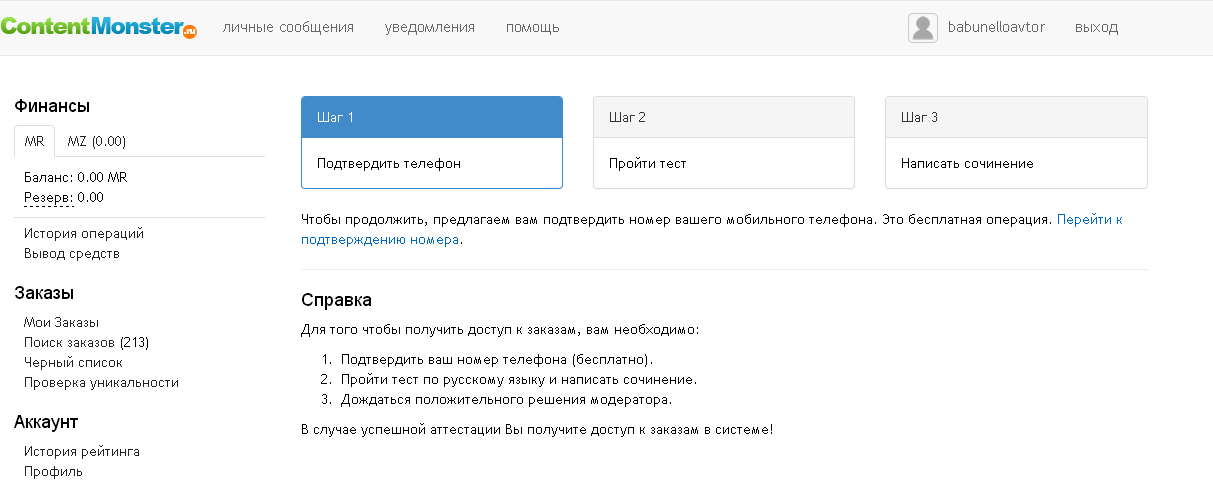The width and height of the screenshot is (1213, 484).
Task: Click the Резерв dotted label
Action: click(48, 197)
